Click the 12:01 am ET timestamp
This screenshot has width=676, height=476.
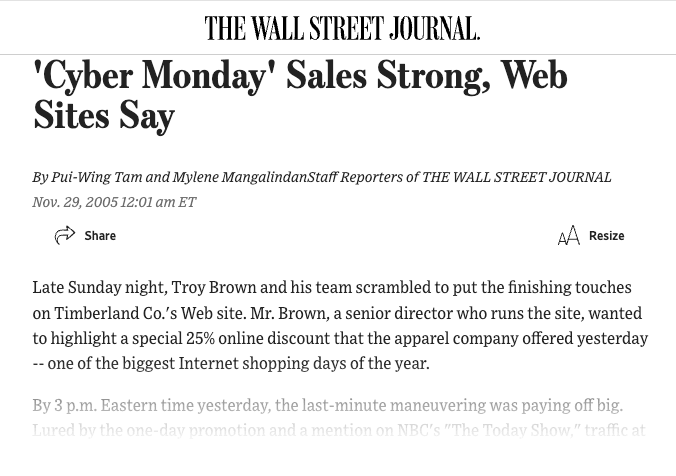(x=158, y=202)
